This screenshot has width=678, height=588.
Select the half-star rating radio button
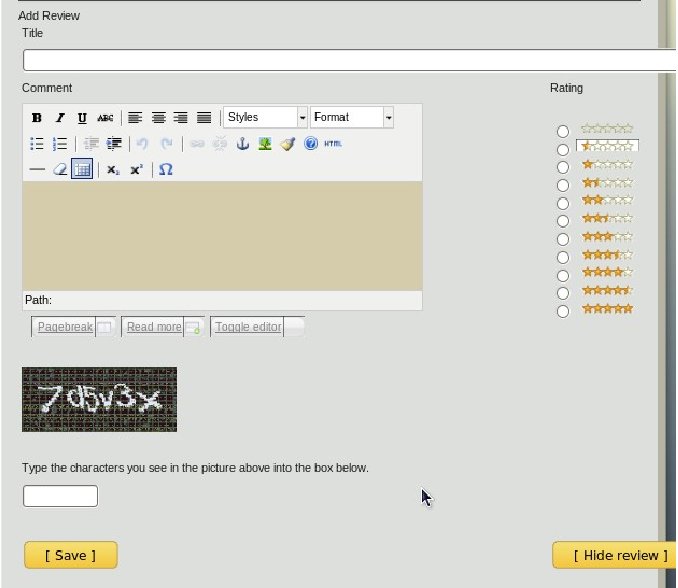tap(563, 150)
